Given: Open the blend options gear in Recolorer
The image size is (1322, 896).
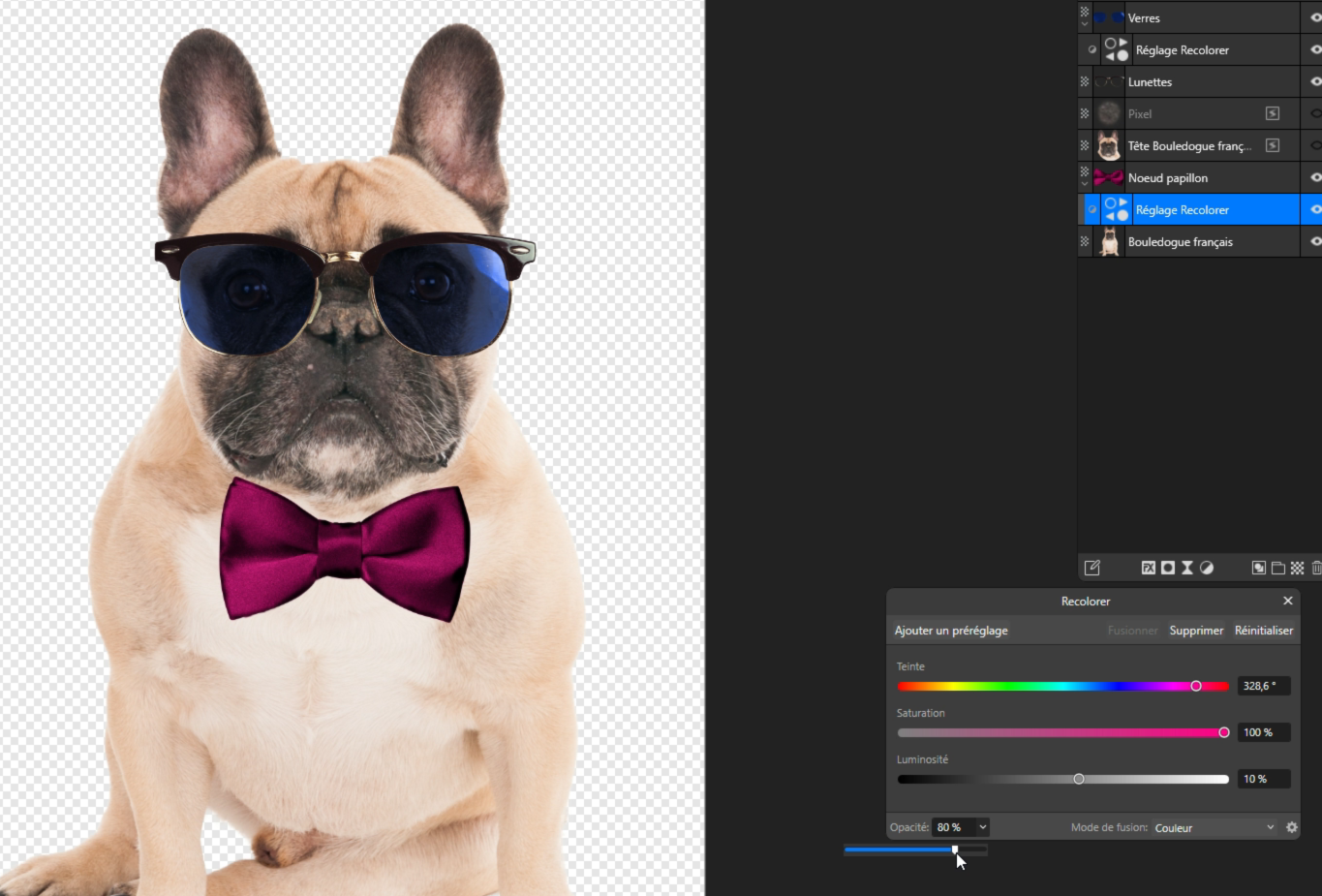Looking at the screenshot, I should 1291,827.
